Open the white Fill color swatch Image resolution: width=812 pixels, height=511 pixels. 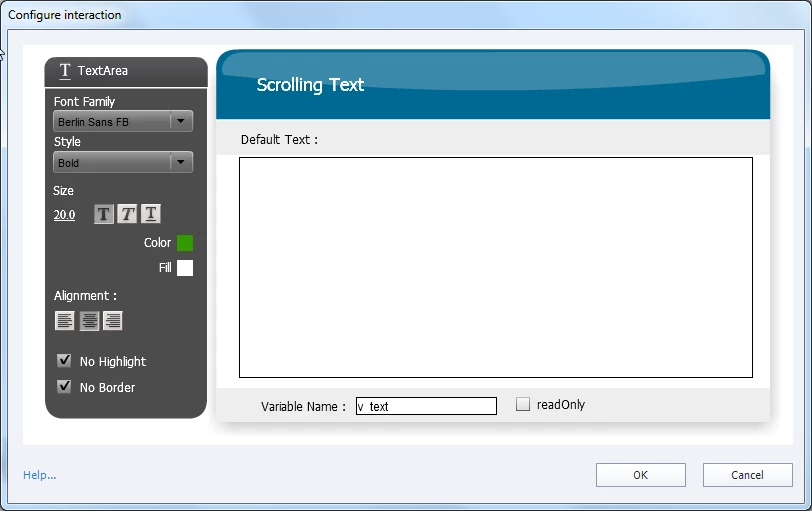click(x=185, y=268)
